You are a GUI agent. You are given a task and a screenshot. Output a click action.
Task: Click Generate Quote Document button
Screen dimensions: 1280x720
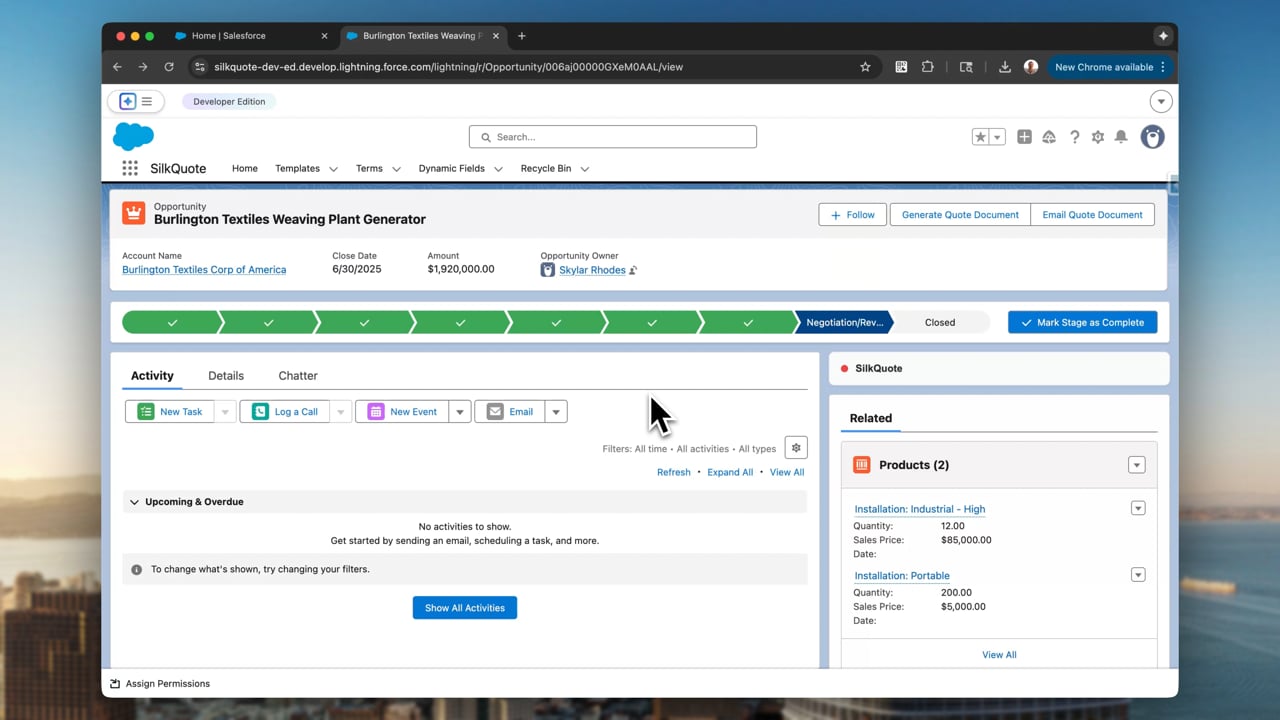pyautogui.click(x=960, y=215)
